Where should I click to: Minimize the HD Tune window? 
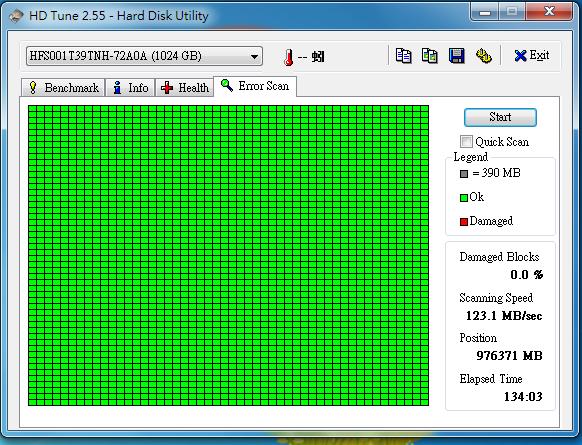click(x=485, y=12)
